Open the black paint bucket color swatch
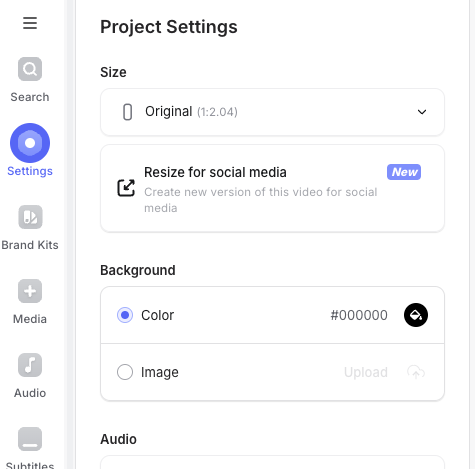Viewport: 475px width, 469px height. pos(416,315)
